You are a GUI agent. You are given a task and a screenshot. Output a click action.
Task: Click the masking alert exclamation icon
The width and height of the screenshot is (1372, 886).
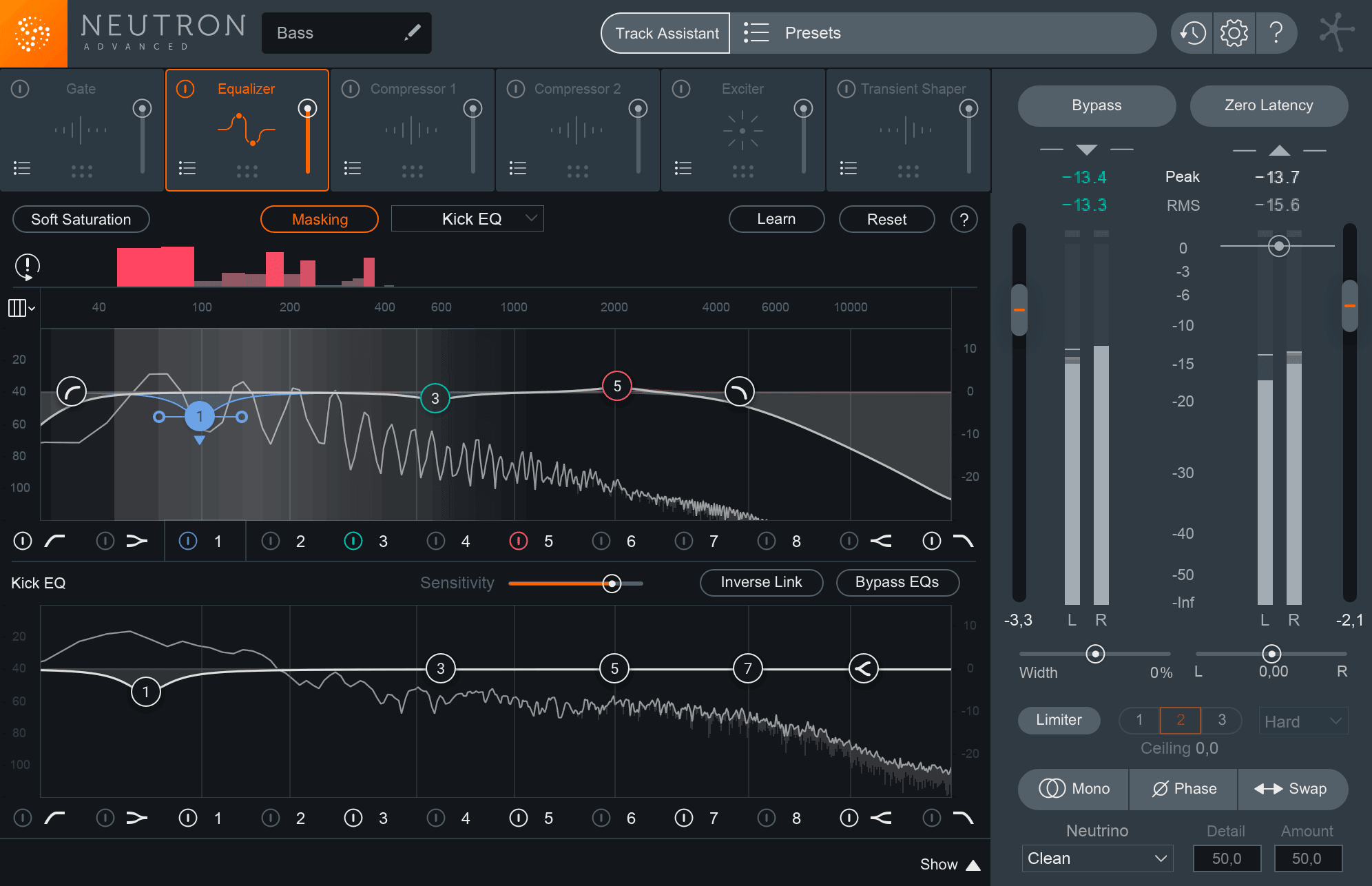[x=28, y=267]
